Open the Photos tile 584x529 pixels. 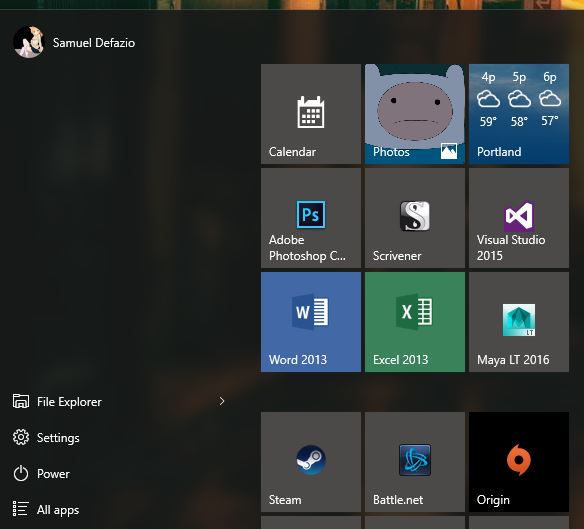point(415,114)
